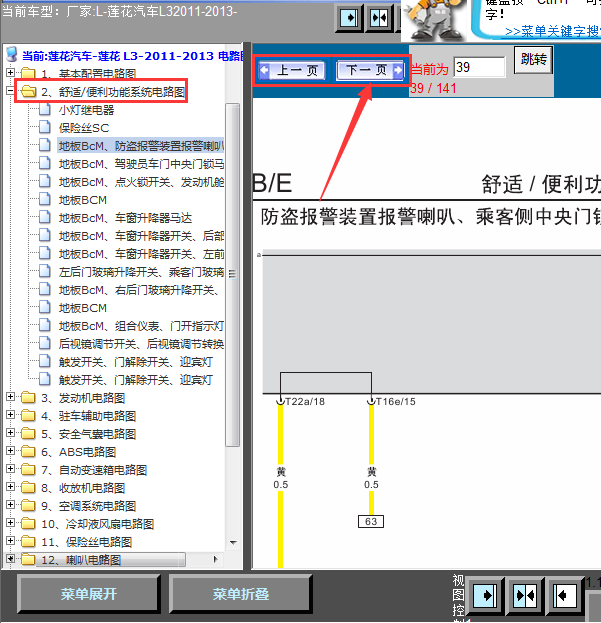Go to previous page with 上一页
The height and width of the screenshot is (623, 601).
pos(293,70)
